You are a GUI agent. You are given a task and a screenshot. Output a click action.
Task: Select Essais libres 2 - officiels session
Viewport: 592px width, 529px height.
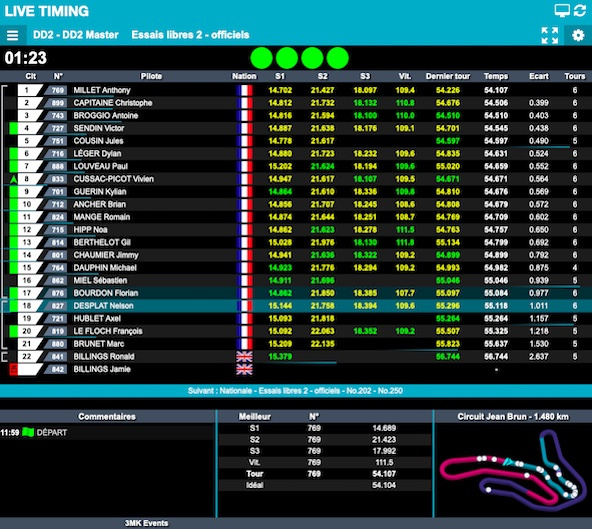pos(190,35)
